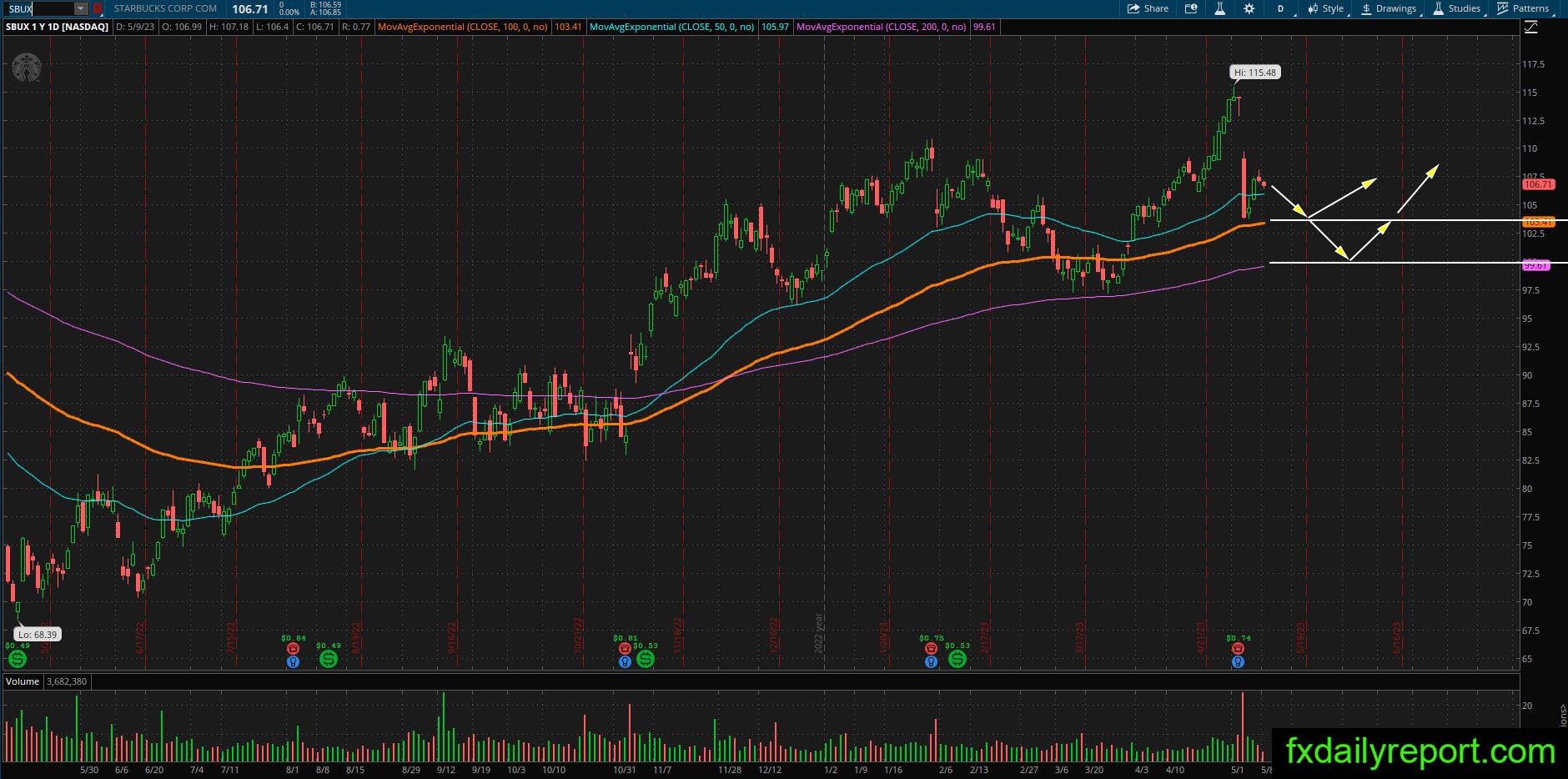The height and width of the screenshot is (779, 1568).
Task: Click the 6/16/23 expiration marker
Action: point(1397,637)
